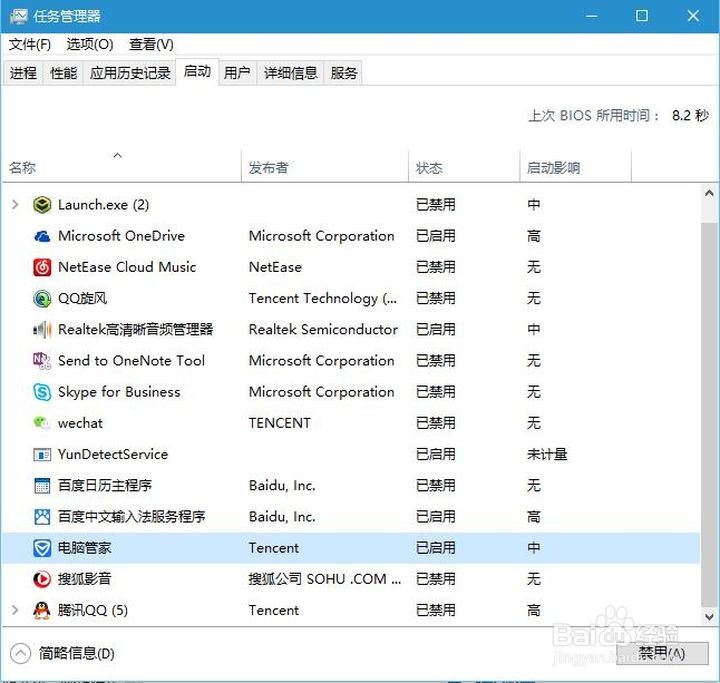Click the 禁用(A) button
720x683 pixels.
pos(662,653)
